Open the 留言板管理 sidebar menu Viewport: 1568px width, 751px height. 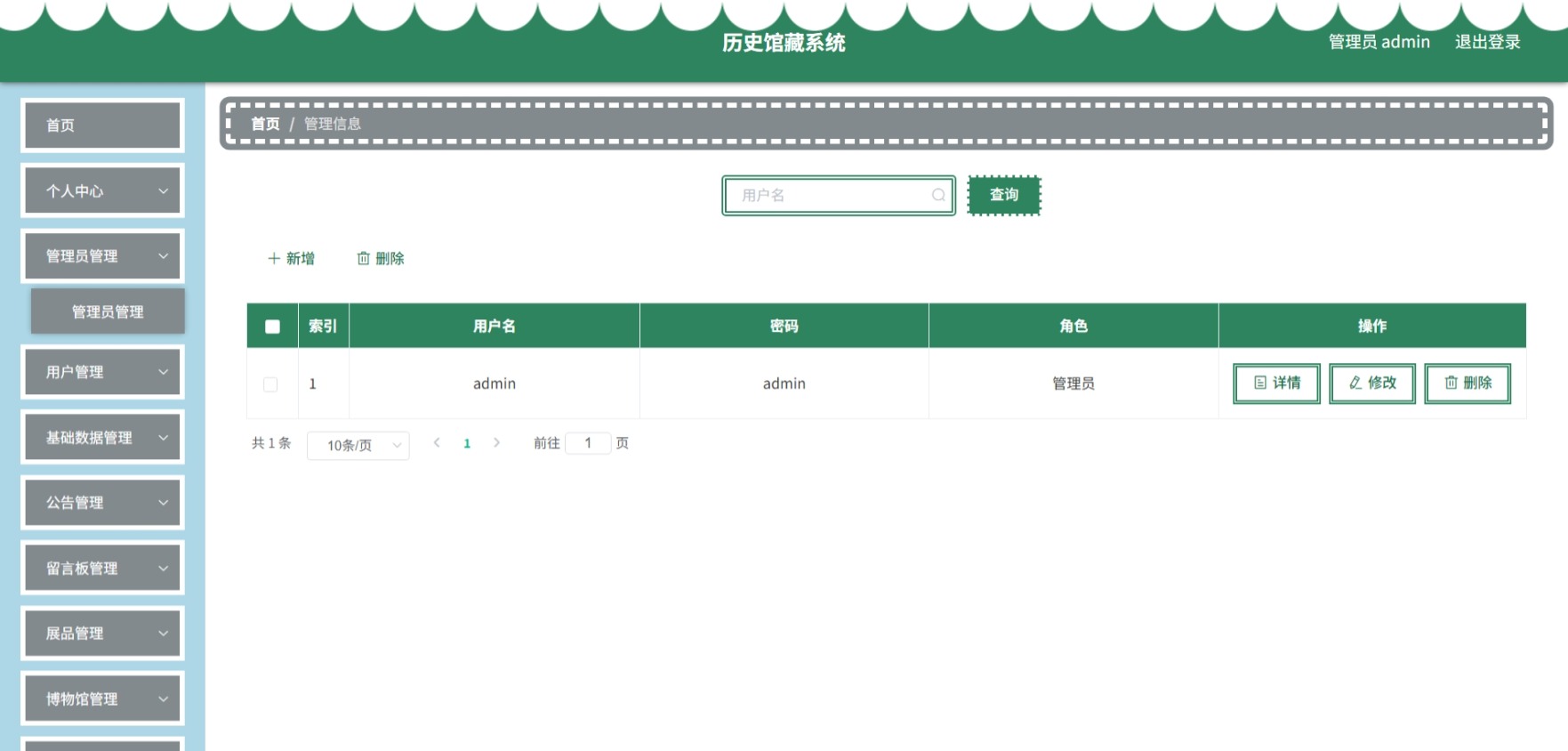pos(102,568)
